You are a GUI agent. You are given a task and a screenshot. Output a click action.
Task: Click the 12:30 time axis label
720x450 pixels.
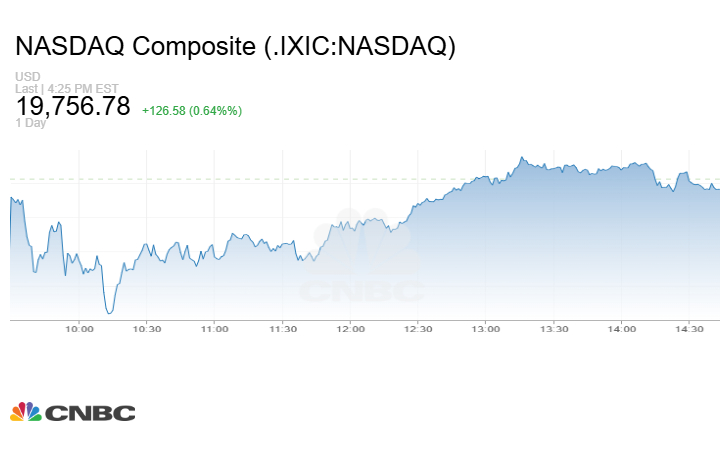coord(418,329)
